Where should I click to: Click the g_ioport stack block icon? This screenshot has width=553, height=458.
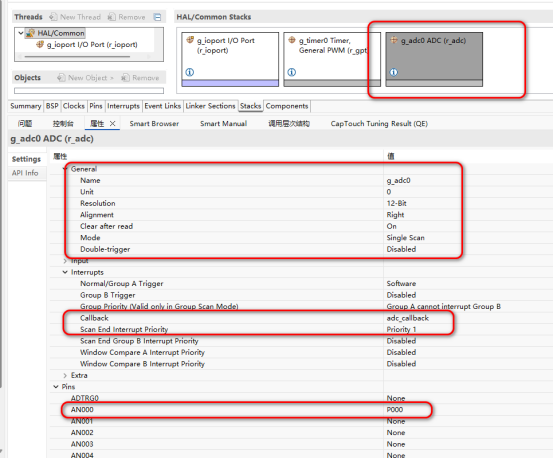point(190,40)
